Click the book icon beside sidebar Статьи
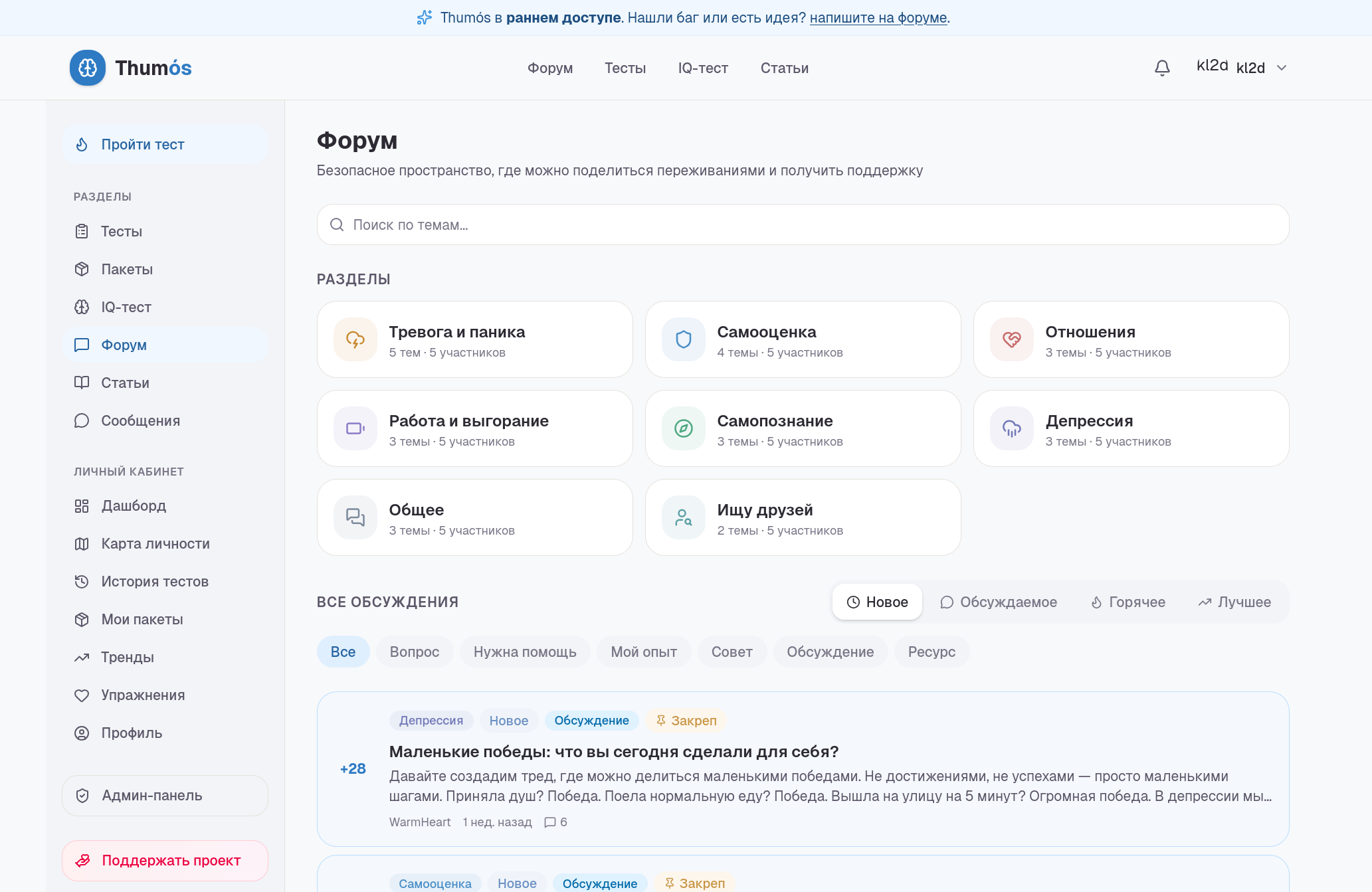 [x=82, y=383]
